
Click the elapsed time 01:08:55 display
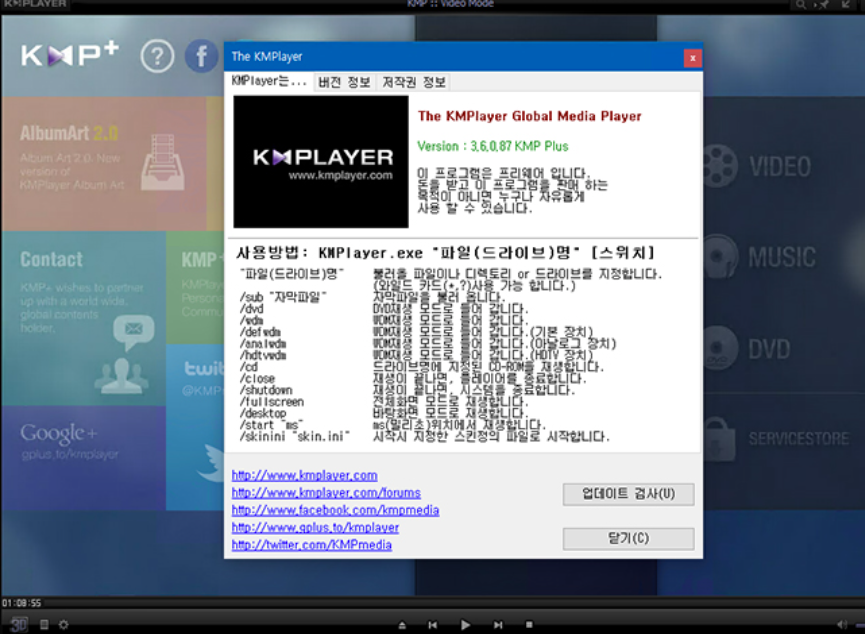tap(21, 603)
